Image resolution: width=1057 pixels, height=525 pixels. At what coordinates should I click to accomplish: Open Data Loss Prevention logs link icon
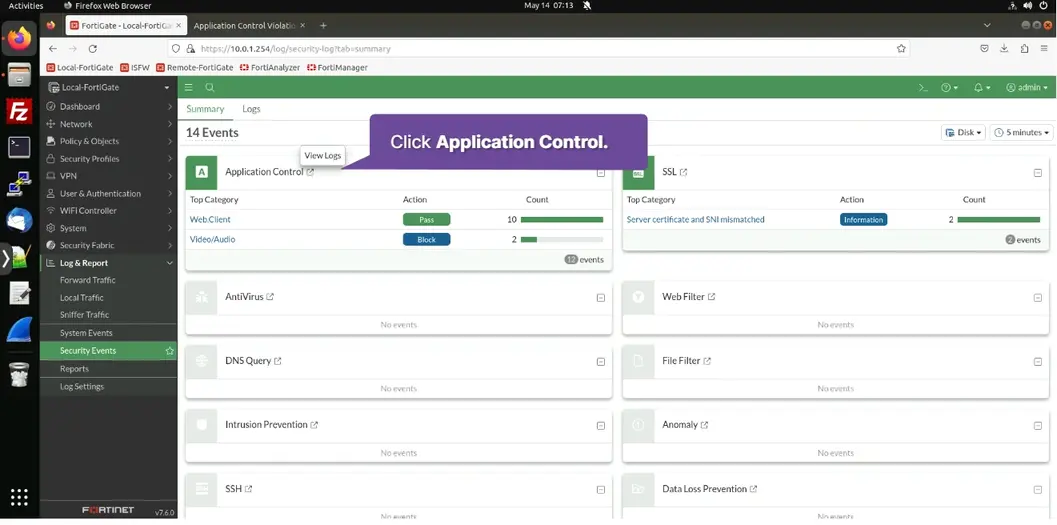point(754,489)
